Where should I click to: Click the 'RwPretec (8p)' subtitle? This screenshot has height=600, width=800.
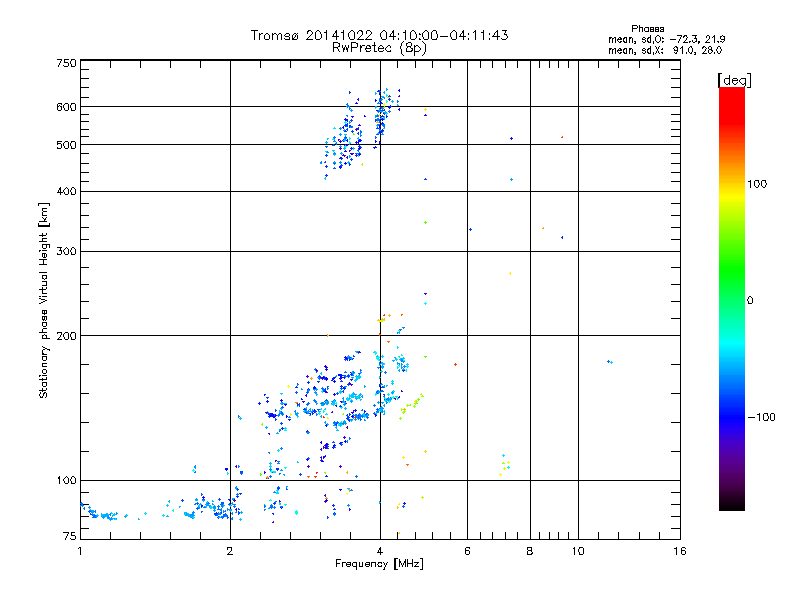click(x=379, y=48)
